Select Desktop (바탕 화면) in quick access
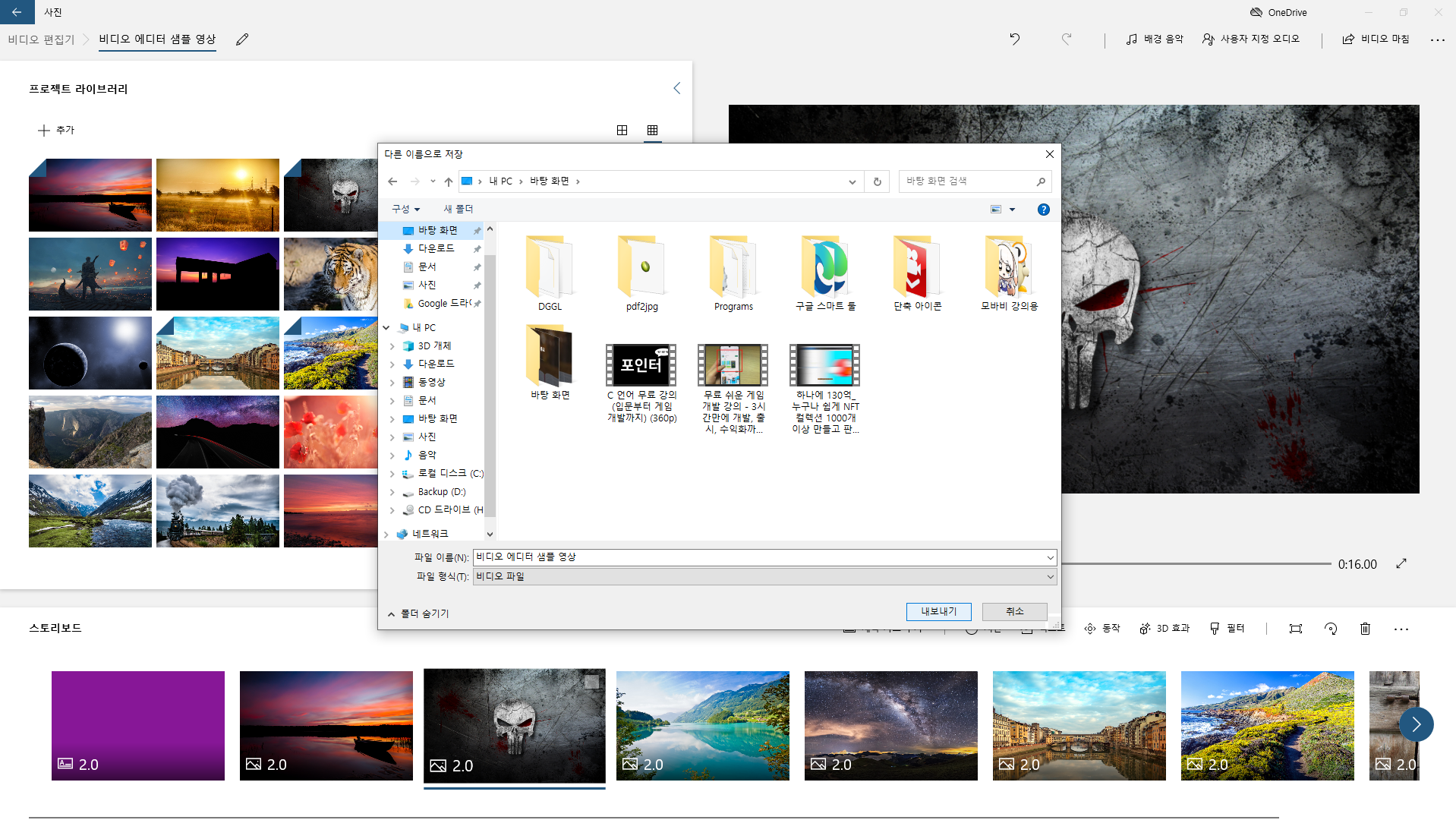1456x820 pixels. (x=438, y=230)
